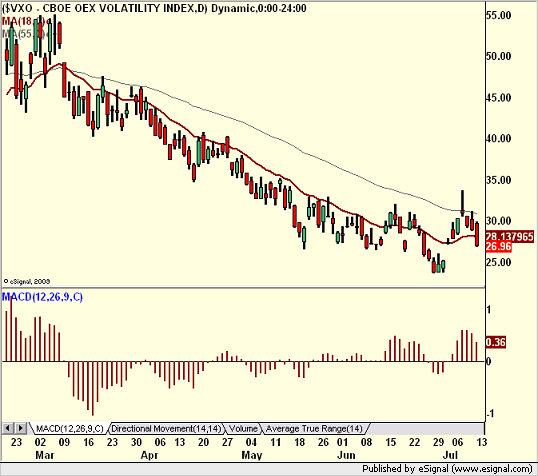
Task: Click the Jul month label on the time axis
Action: pos(451,455)
